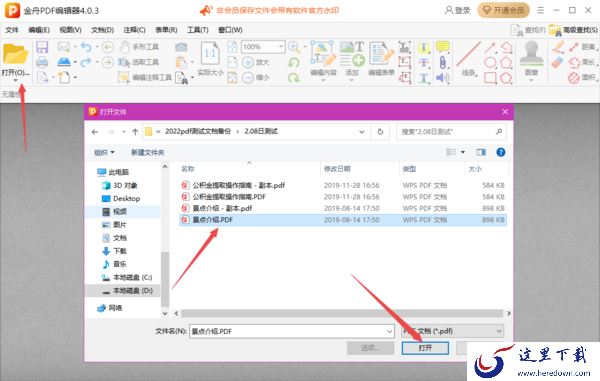Click the Eraser tool icon

[x=558, y=62]
